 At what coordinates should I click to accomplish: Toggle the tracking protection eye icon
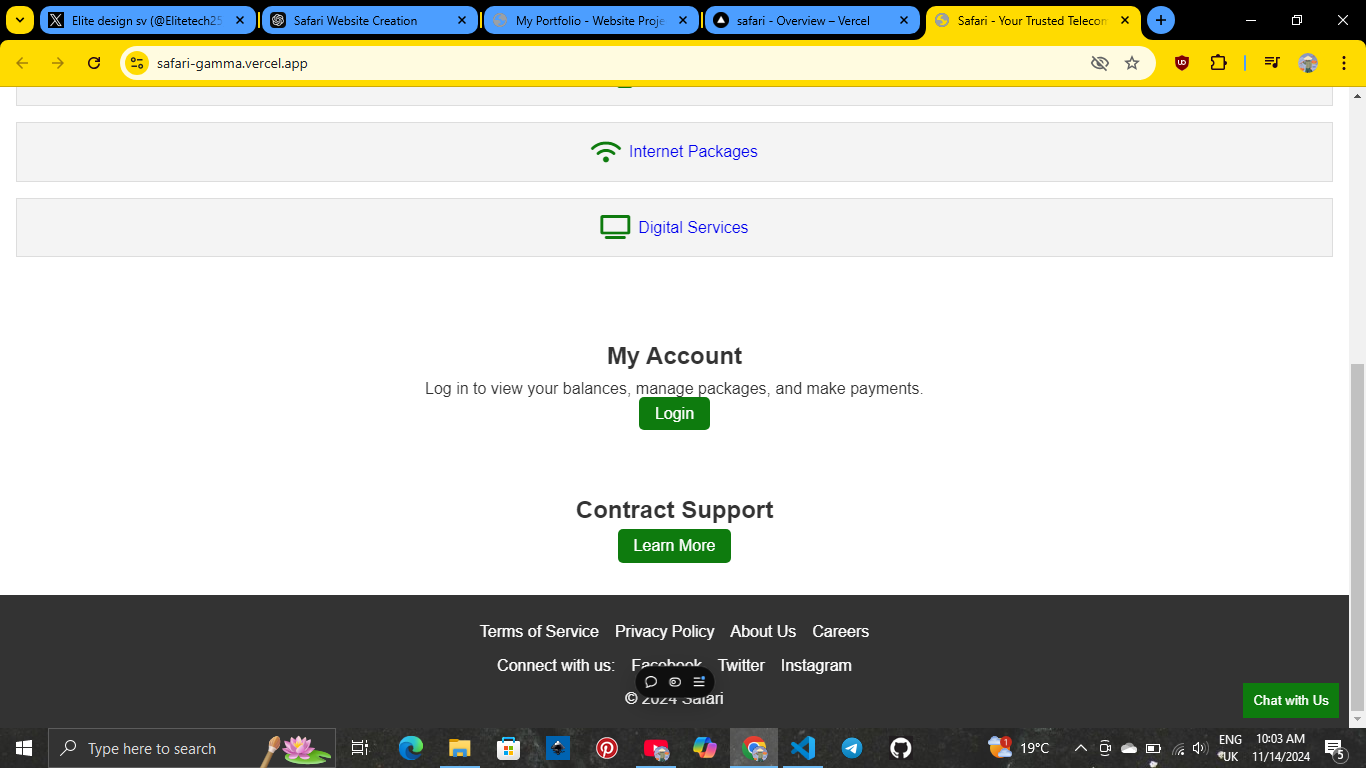(x=1099, y=63)
